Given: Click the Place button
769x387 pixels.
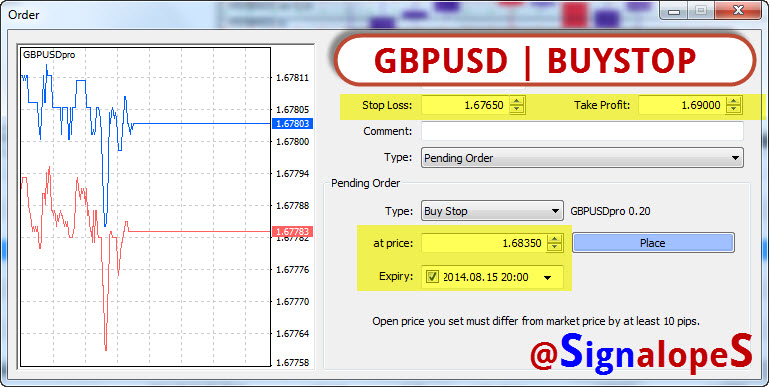Looking at the screenshot, I should [x=653, y=243].
